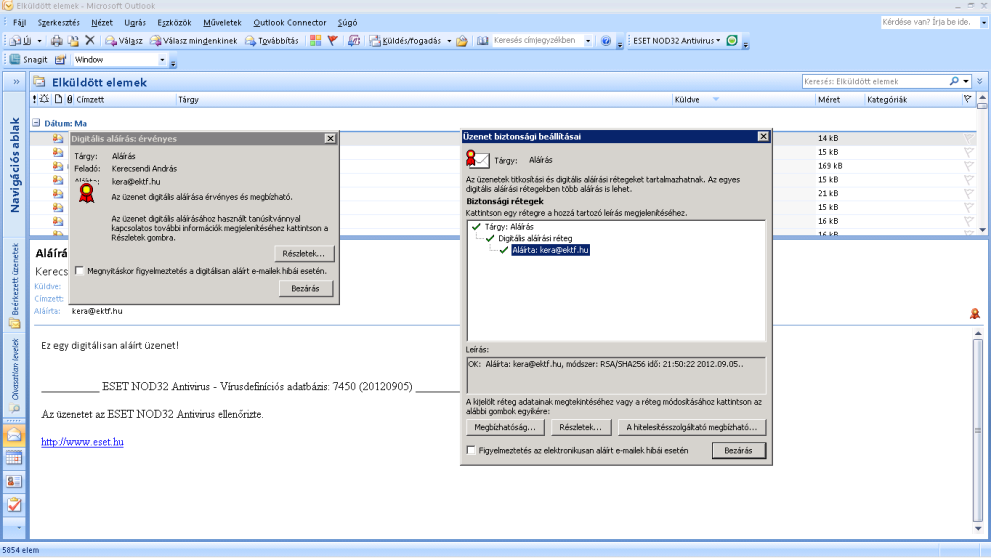991x558 pixels.
Task: Open the Szerkesztés menu
Action: coord(58,23)
